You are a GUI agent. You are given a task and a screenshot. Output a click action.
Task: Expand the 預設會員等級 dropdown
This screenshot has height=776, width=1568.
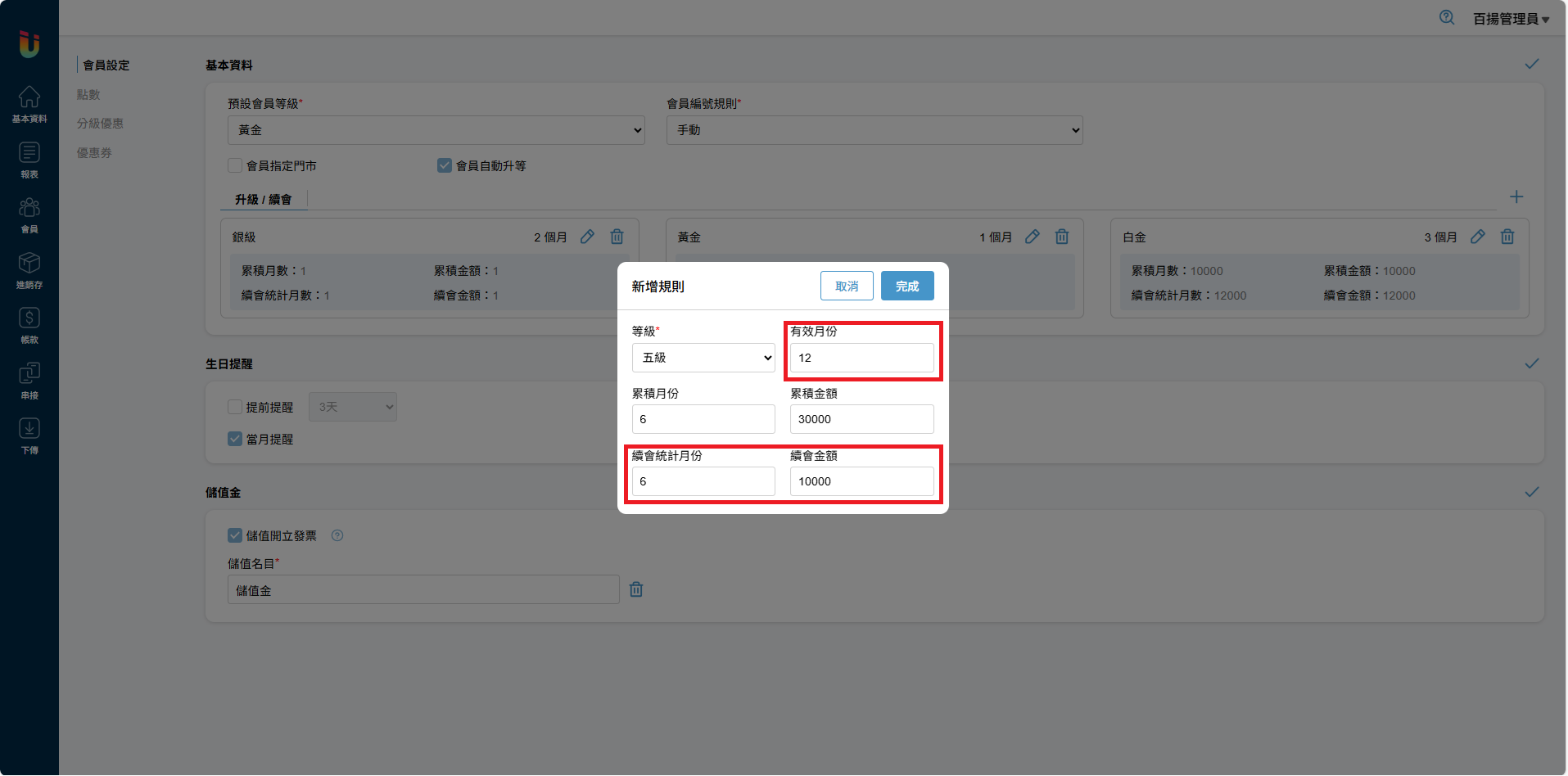tap(436, 130)
